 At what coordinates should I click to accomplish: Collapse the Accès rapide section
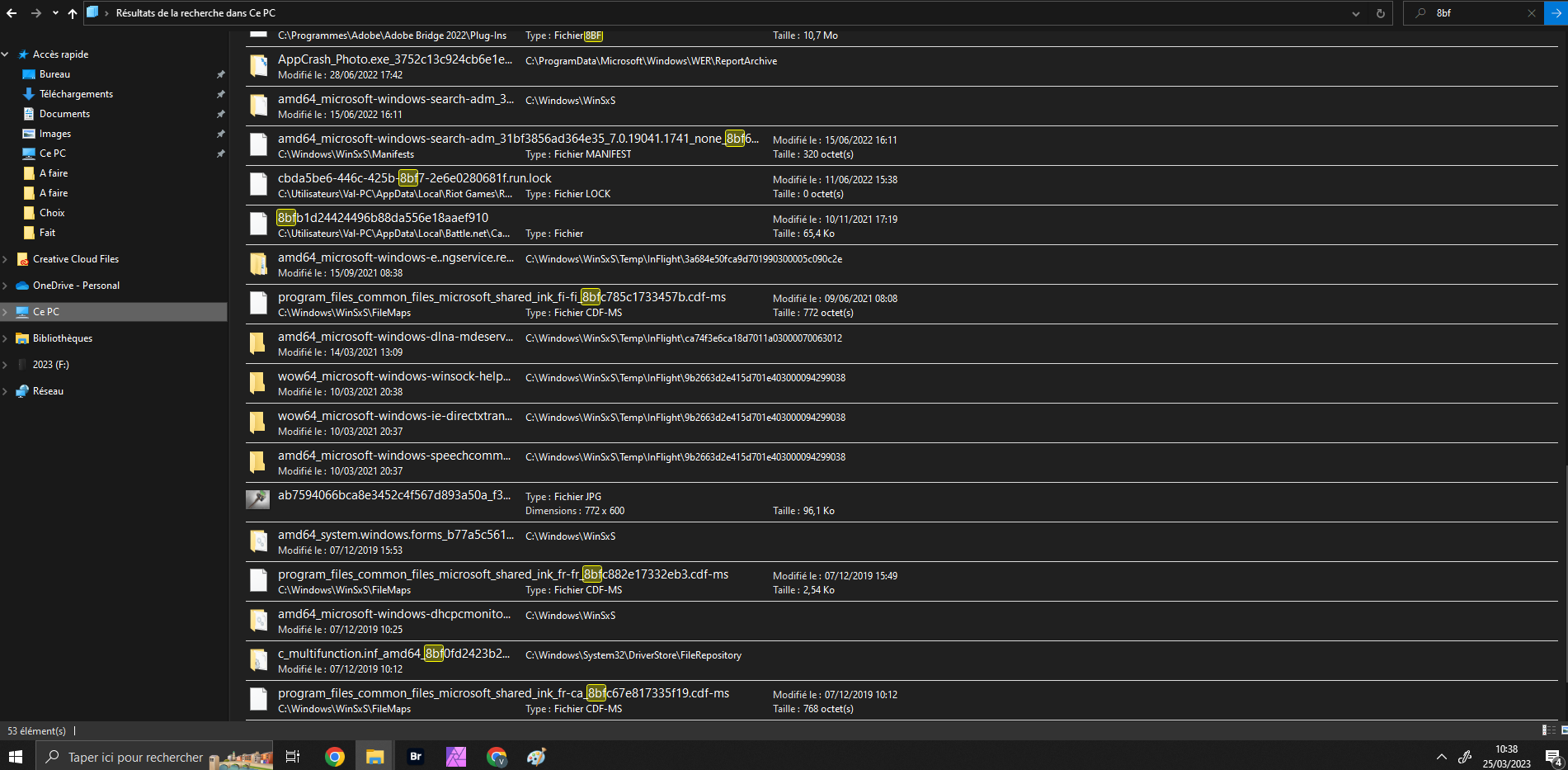[x=6, y=54]
